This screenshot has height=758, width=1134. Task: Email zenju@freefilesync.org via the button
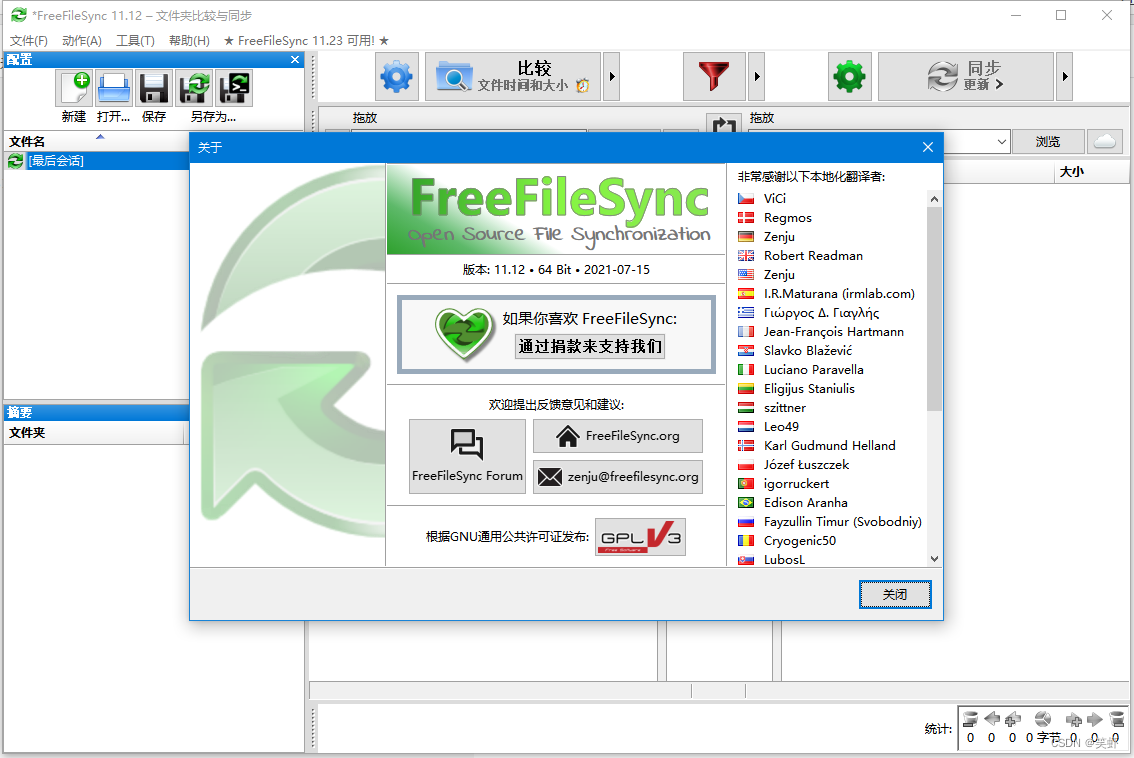[x=618, y=477]
